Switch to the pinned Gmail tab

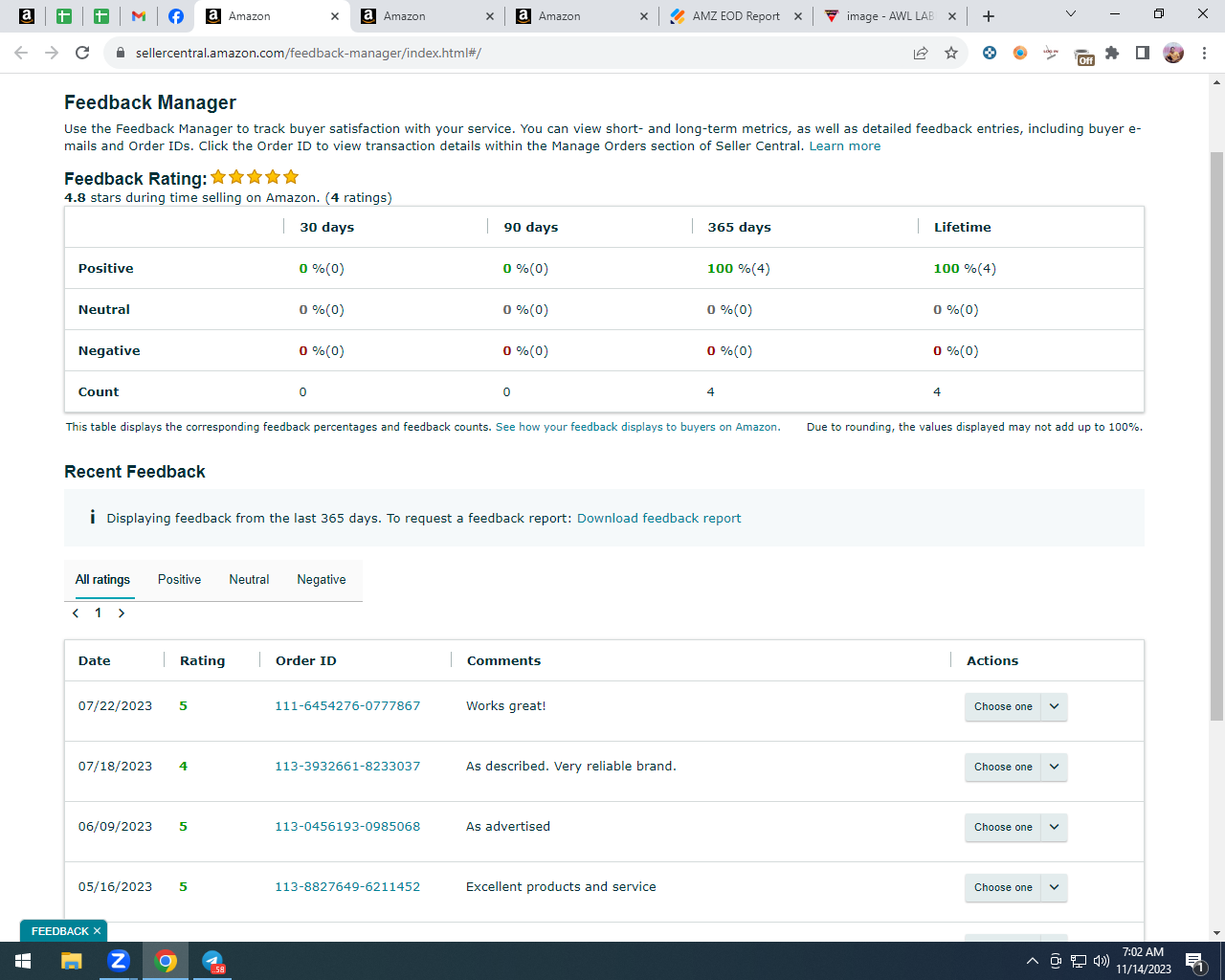[139, 16]
